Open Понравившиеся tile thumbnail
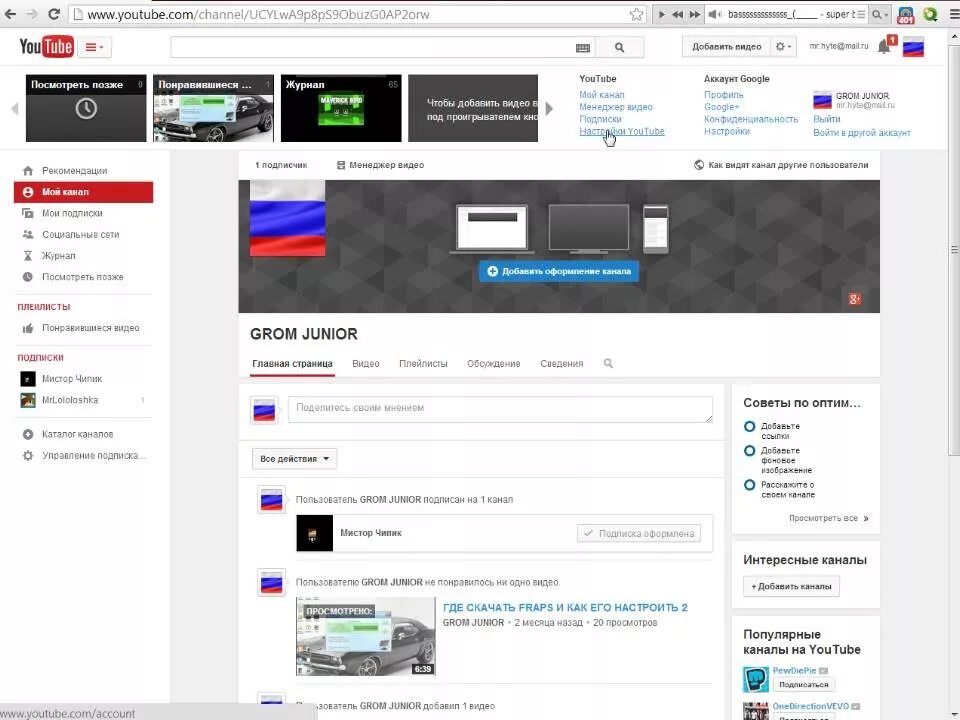The height and width of the screenshot is (720, 960). pos(213,108)
